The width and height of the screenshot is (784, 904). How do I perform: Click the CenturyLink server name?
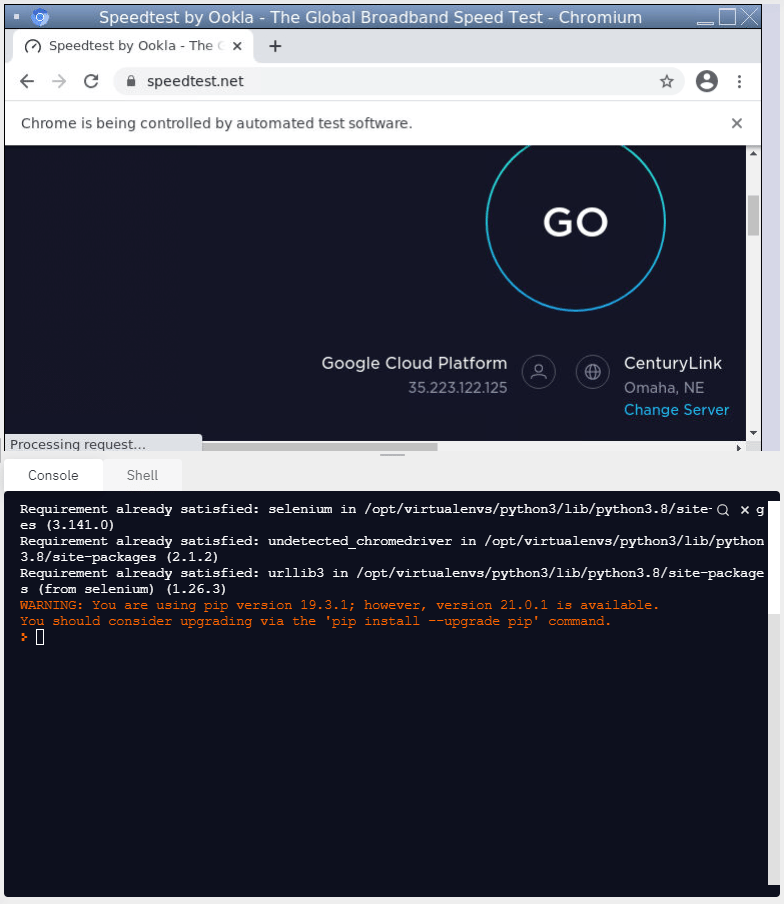coord(673,363)
